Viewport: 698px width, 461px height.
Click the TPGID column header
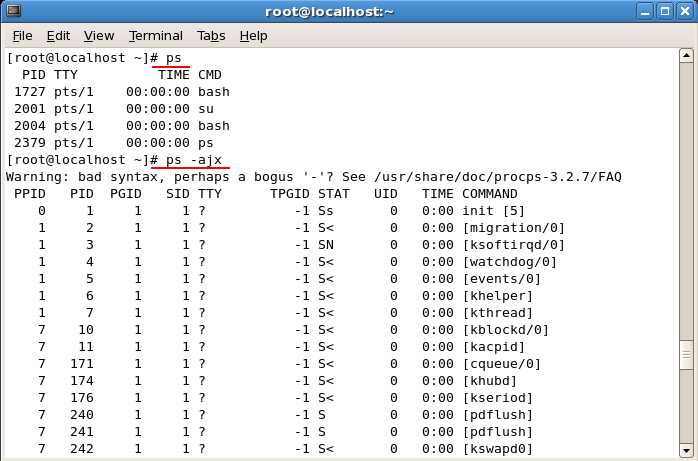[x=290, y=194]
